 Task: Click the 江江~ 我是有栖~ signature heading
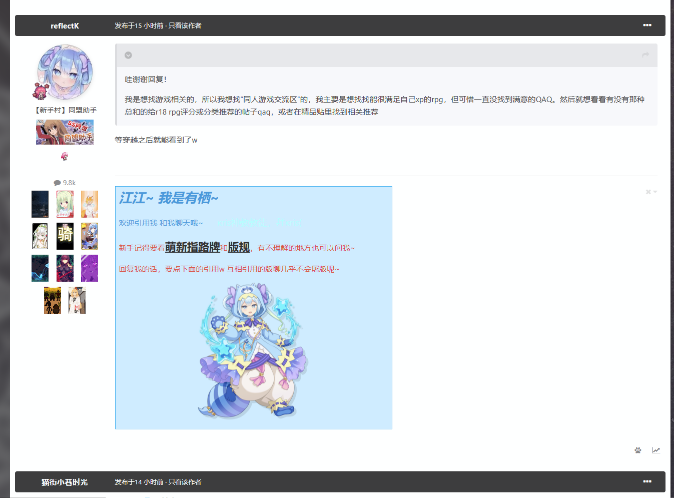point(169,198)
